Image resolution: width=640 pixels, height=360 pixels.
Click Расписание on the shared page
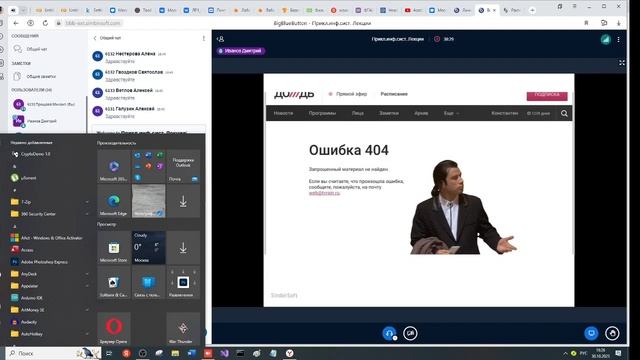coord(394,94)
